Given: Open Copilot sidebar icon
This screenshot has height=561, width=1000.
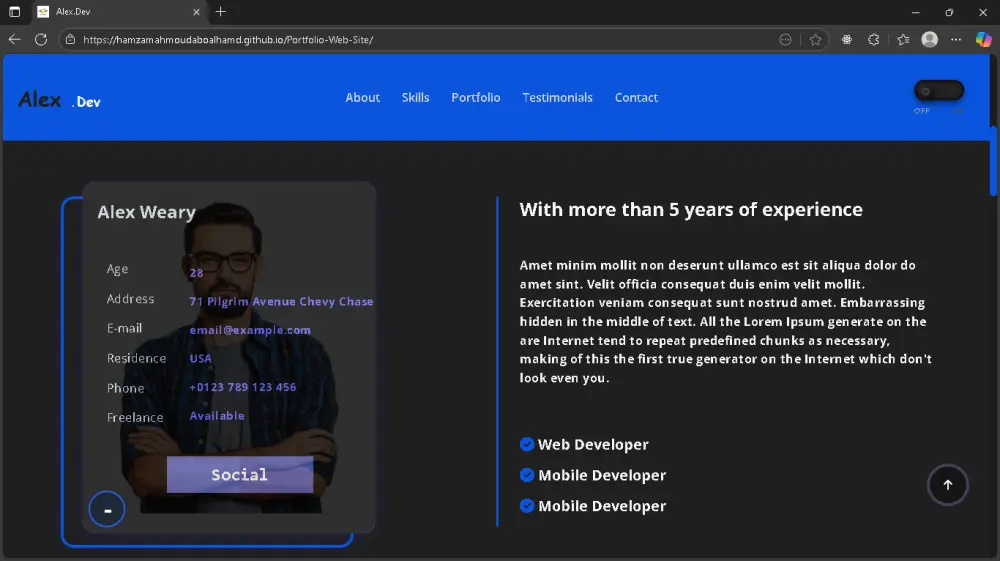Looking at the screenshot, I should pyautogui.click(x=983, y=40).
